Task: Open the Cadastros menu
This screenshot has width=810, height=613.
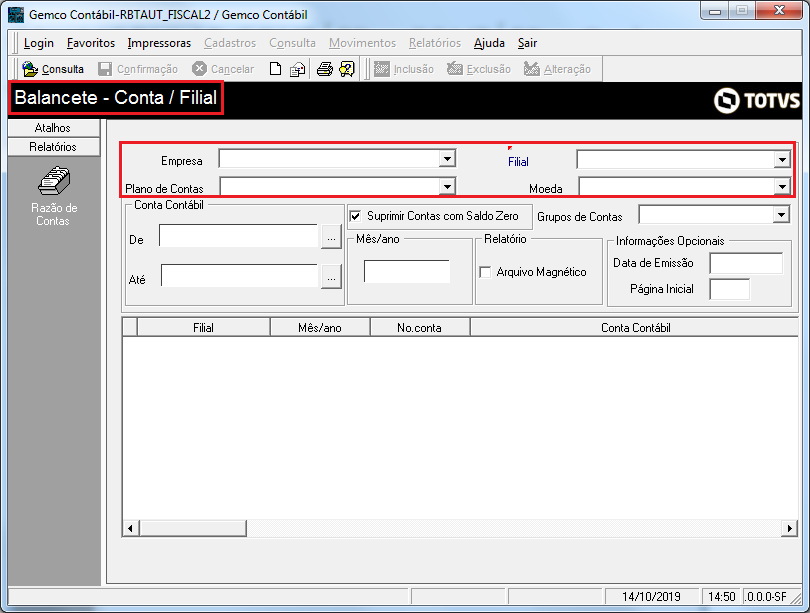Action: (230, 43)
